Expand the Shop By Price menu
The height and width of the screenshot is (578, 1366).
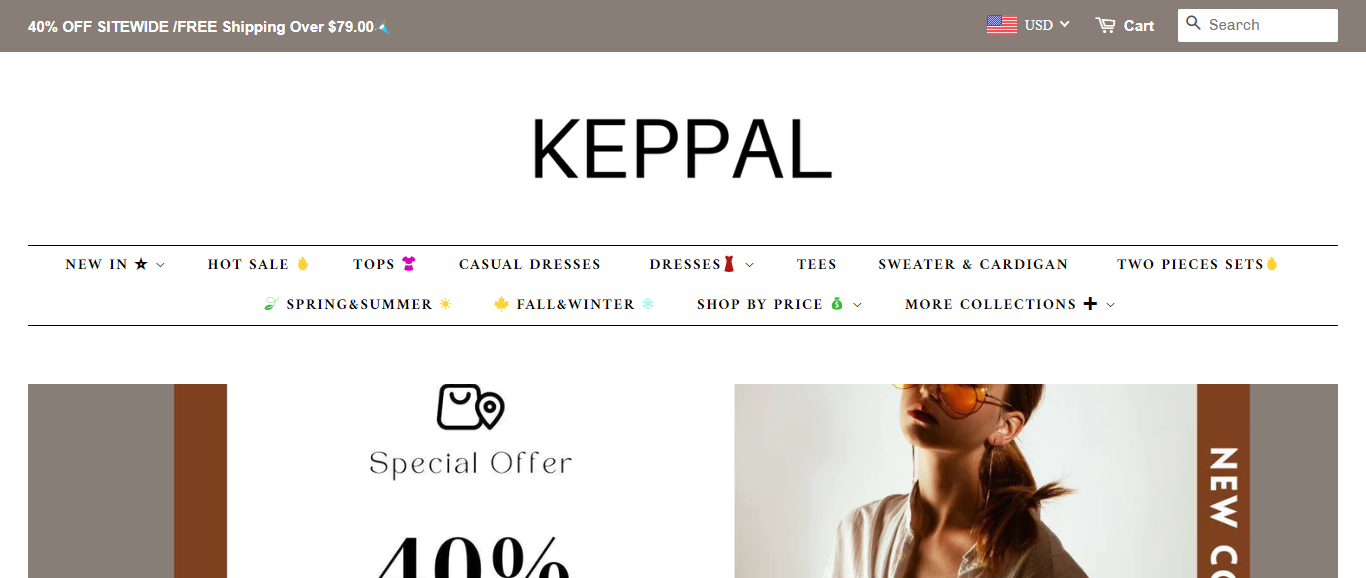[x=779, y=304]
